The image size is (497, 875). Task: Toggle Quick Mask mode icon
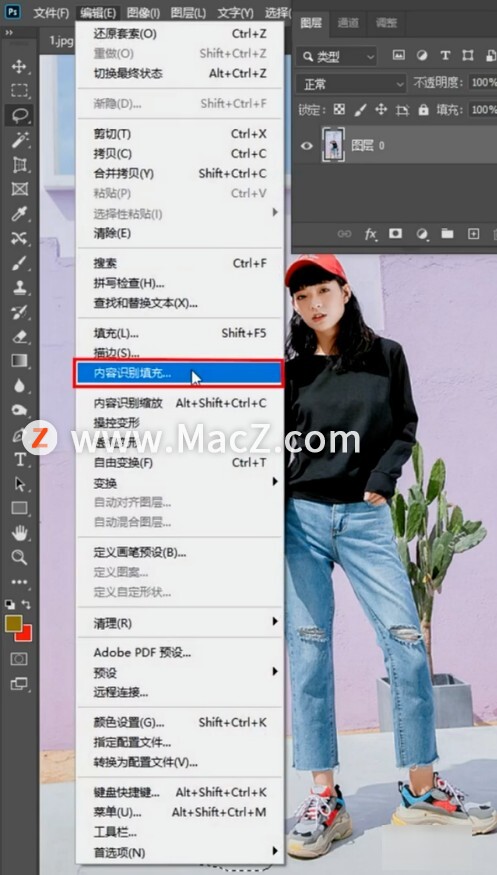tap(19, 659)
